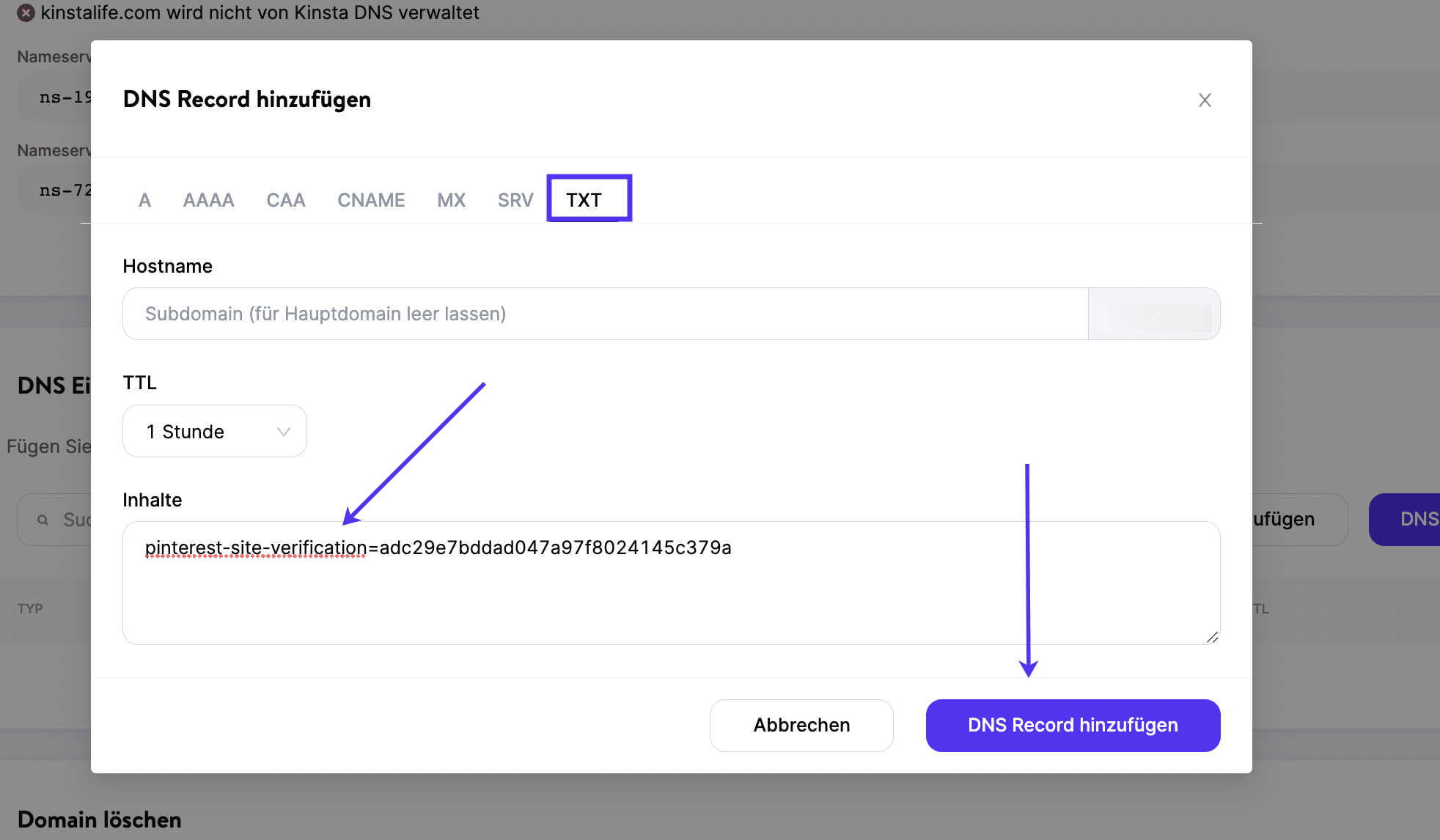This screenshot has height=840, width=1440.
Task: Click the red error icon beside kinstalife.com
Action: coord(26,13)
